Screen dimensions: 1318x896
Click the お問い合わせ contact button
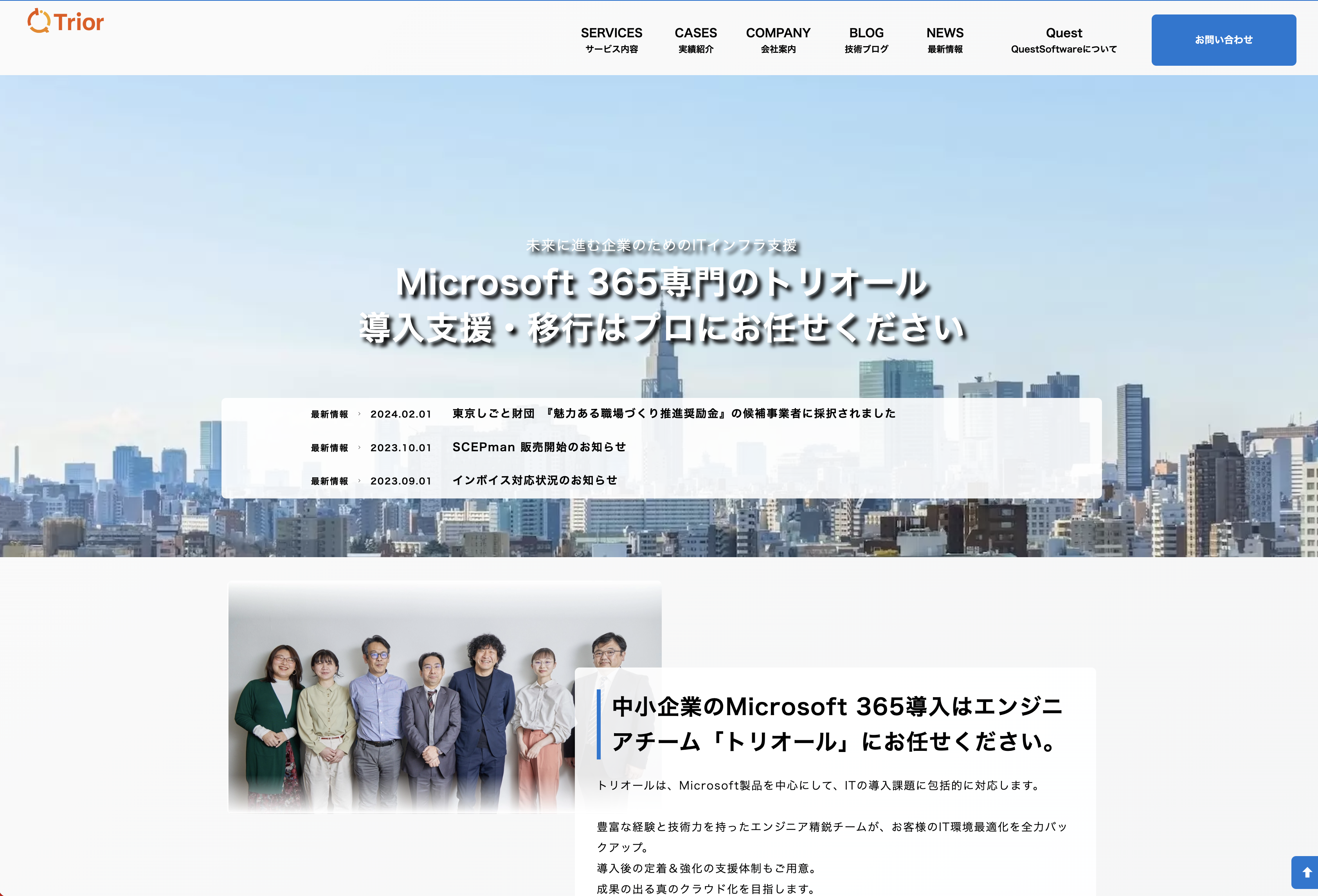(1223, 40)
